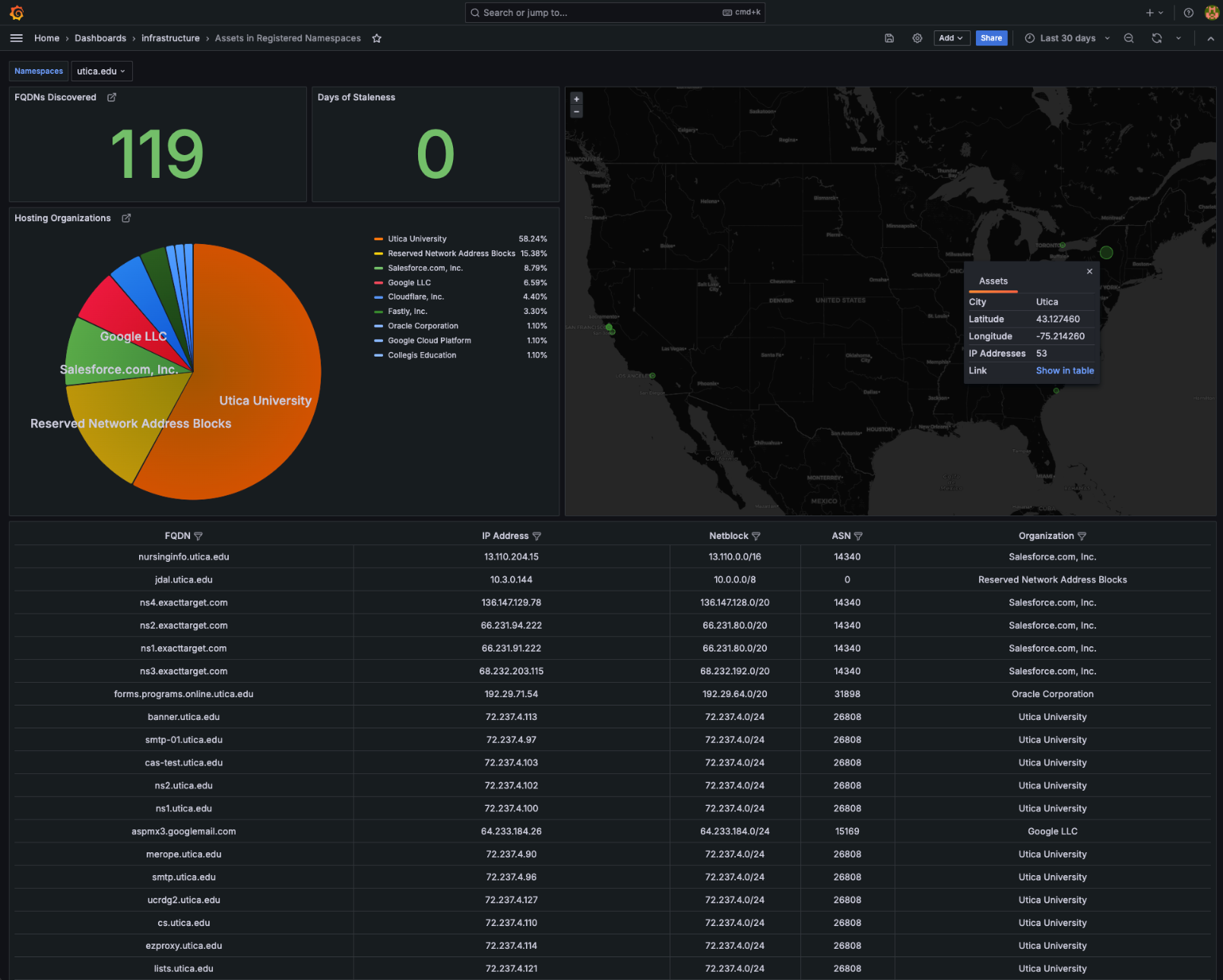Screen dimensions: 1223x980
Task: Open the user profile avatar
Action: click(1212, 13)
